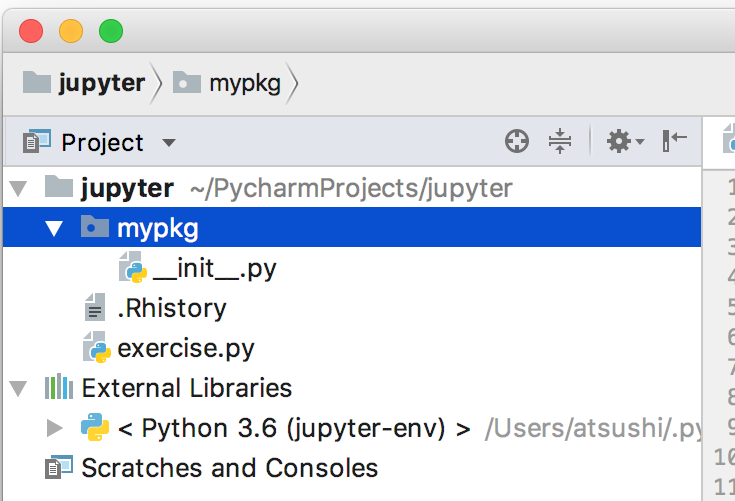Click jupyter in the breadcrumb bar
735x501 pixels.
(x=101, y=83)
